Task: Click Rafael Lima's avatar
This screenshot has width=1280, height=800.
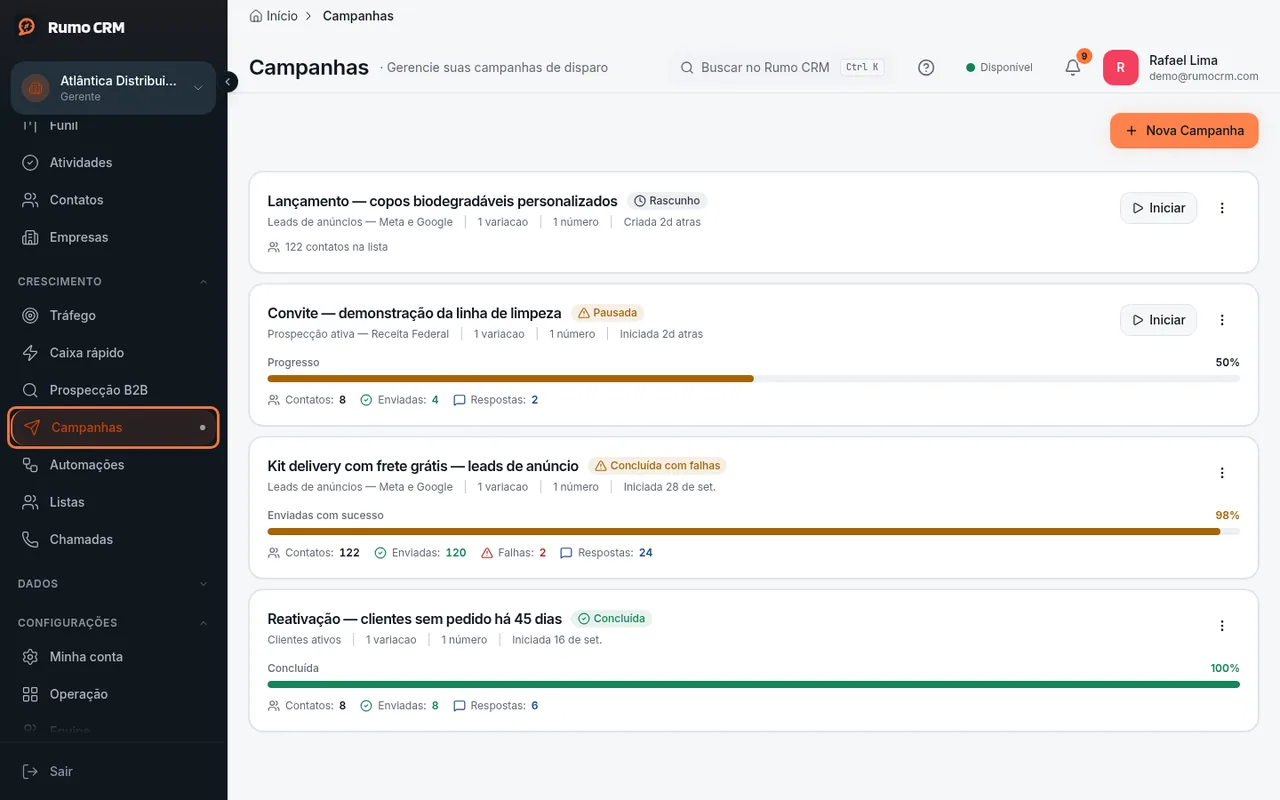Action: pyautogui.click(x=1120, y=67)
